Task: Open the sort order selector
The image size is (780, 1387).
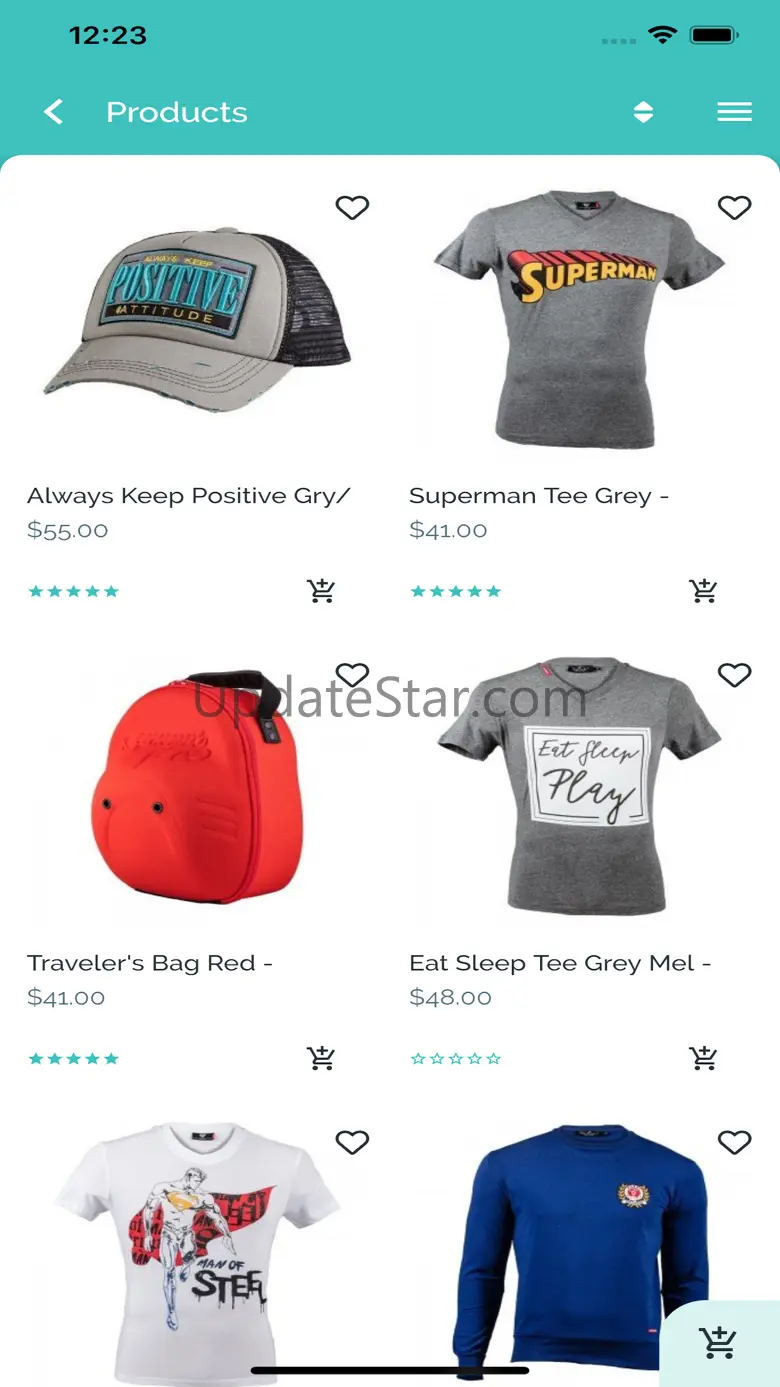Action: coord(643,112)
